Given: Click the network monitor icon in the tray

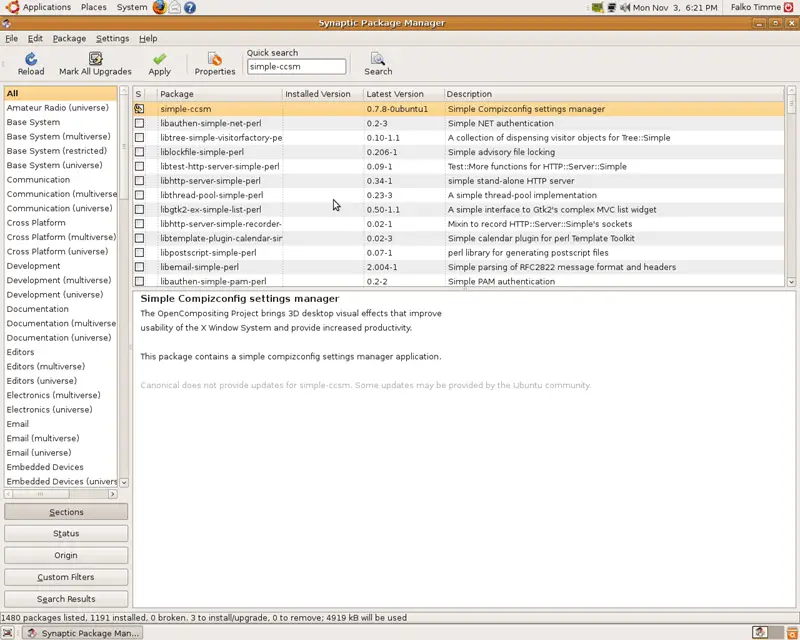Looking at the screenshot, I should [x=611, y=8].
